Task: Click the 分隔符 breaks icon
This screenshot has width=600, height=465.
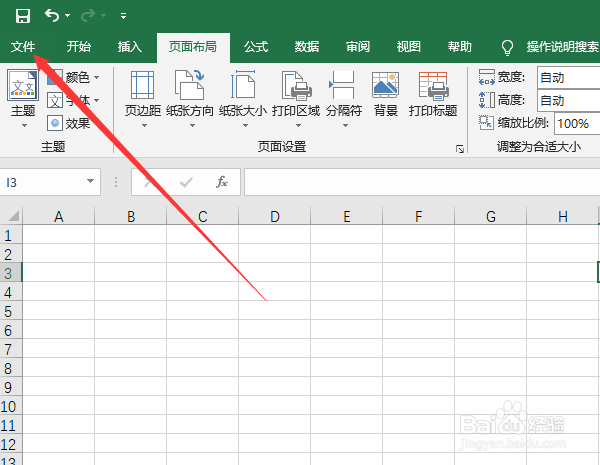Action: pos(342,85)
